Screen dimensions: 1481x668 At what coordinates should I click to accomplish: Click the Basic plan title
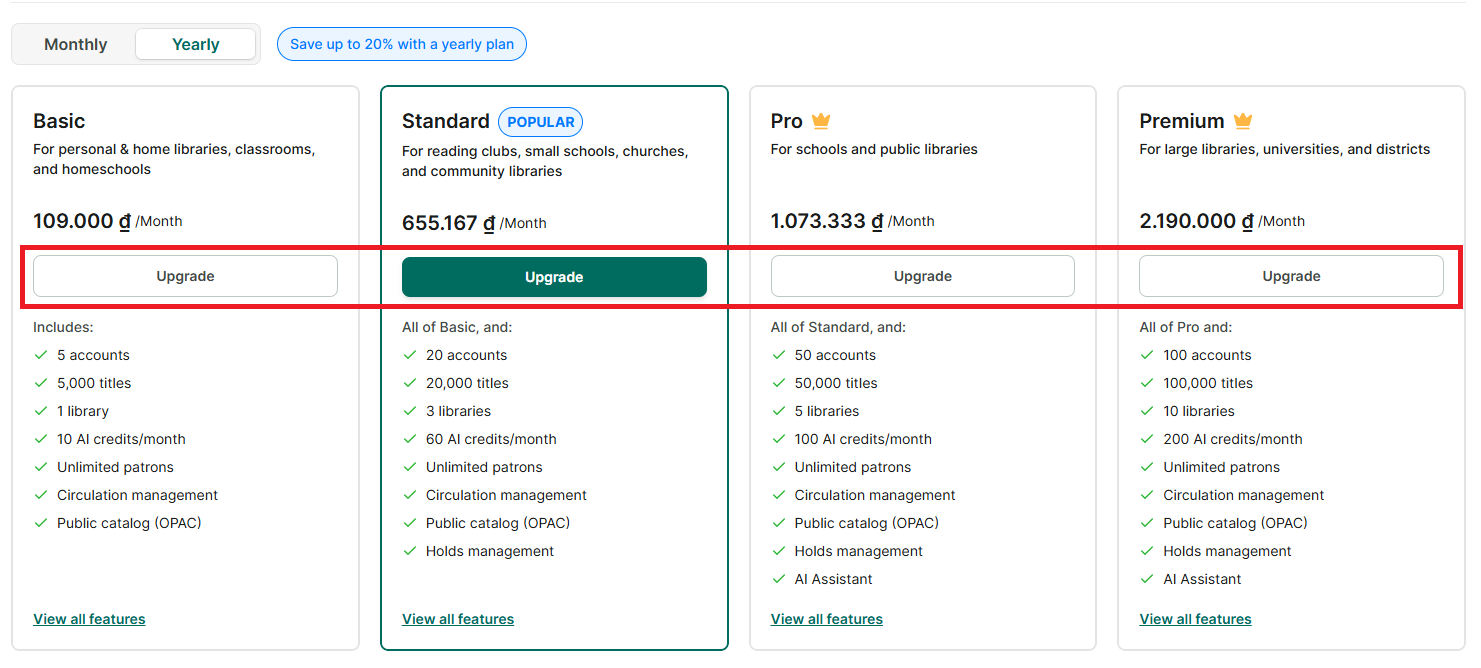click(59, 121)
